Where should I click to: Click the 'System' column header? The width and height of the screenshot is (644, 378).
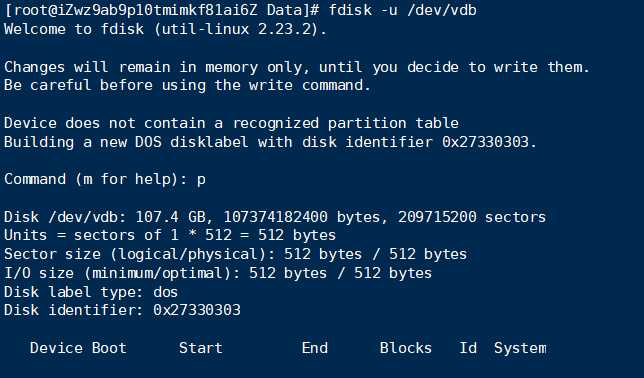pyautogui.click(x=520, y=348)
